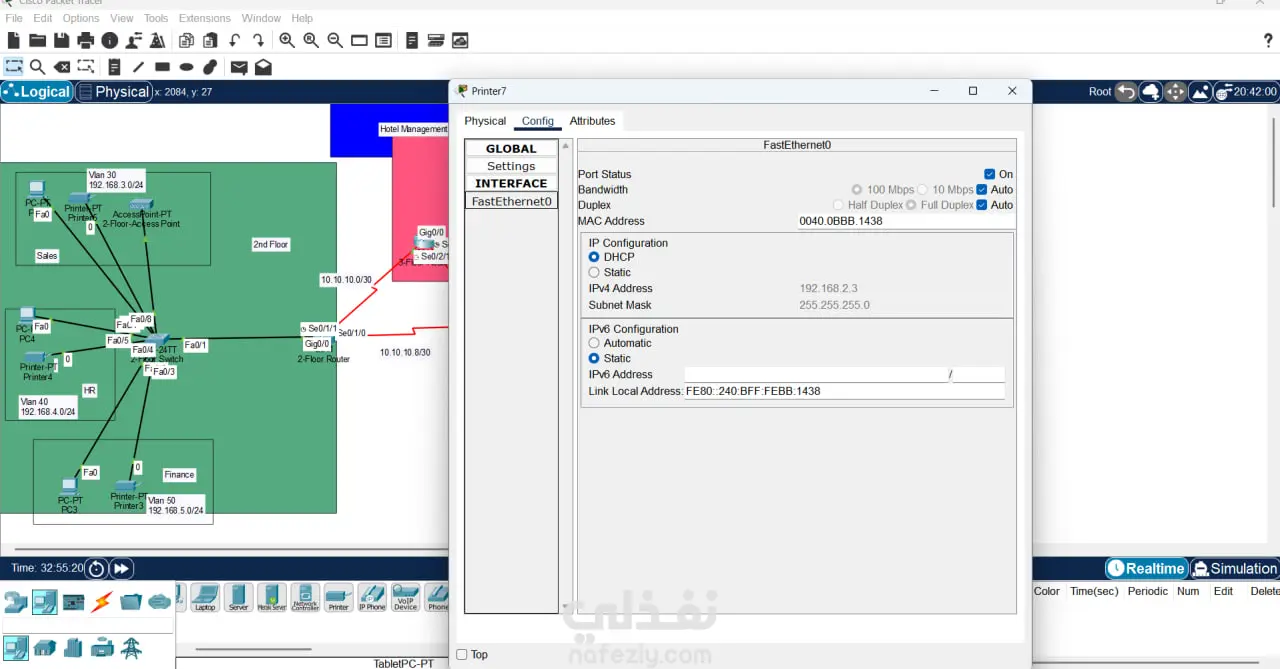The image size is (1280, 669).
Task: Open a file with the folder icon
Action: [38, 40]
